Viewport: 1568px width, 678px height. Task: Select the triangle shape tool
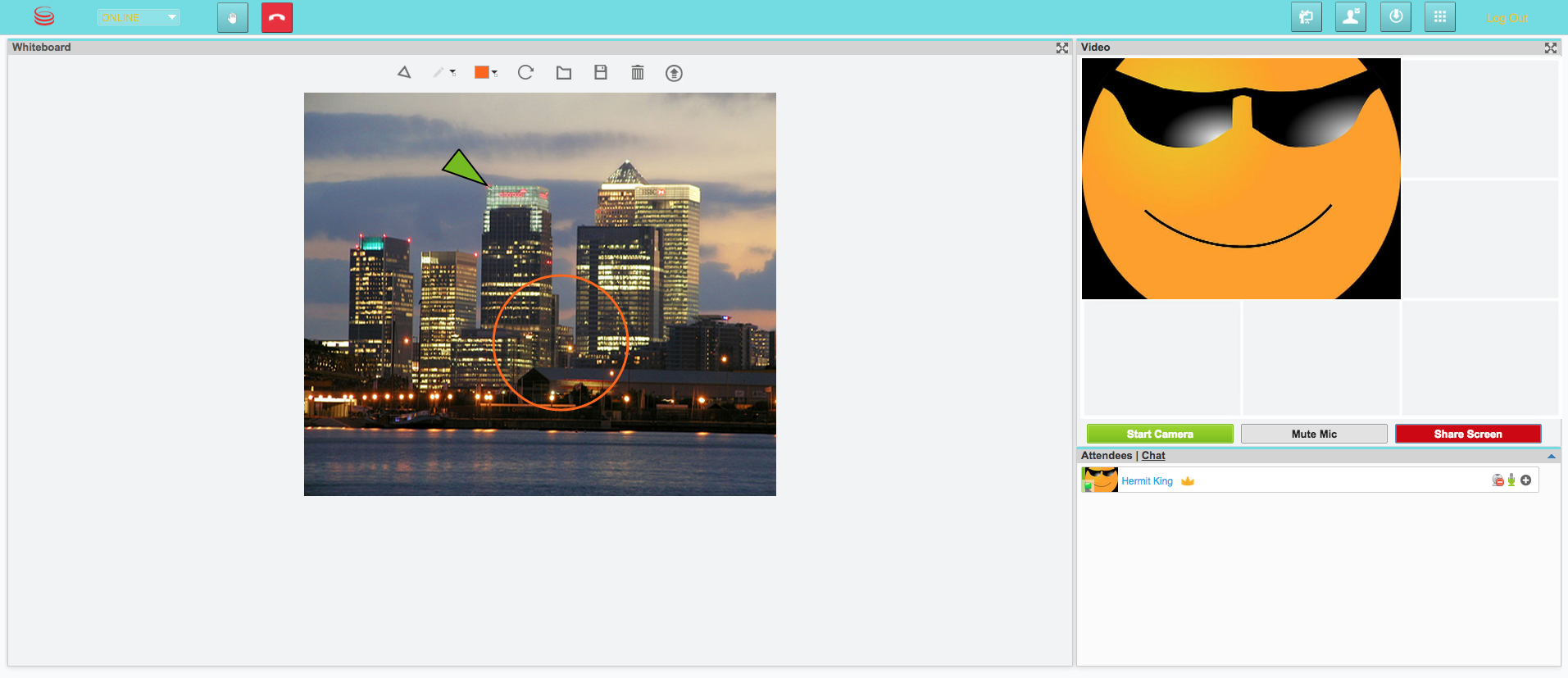(x=404, y=72)
